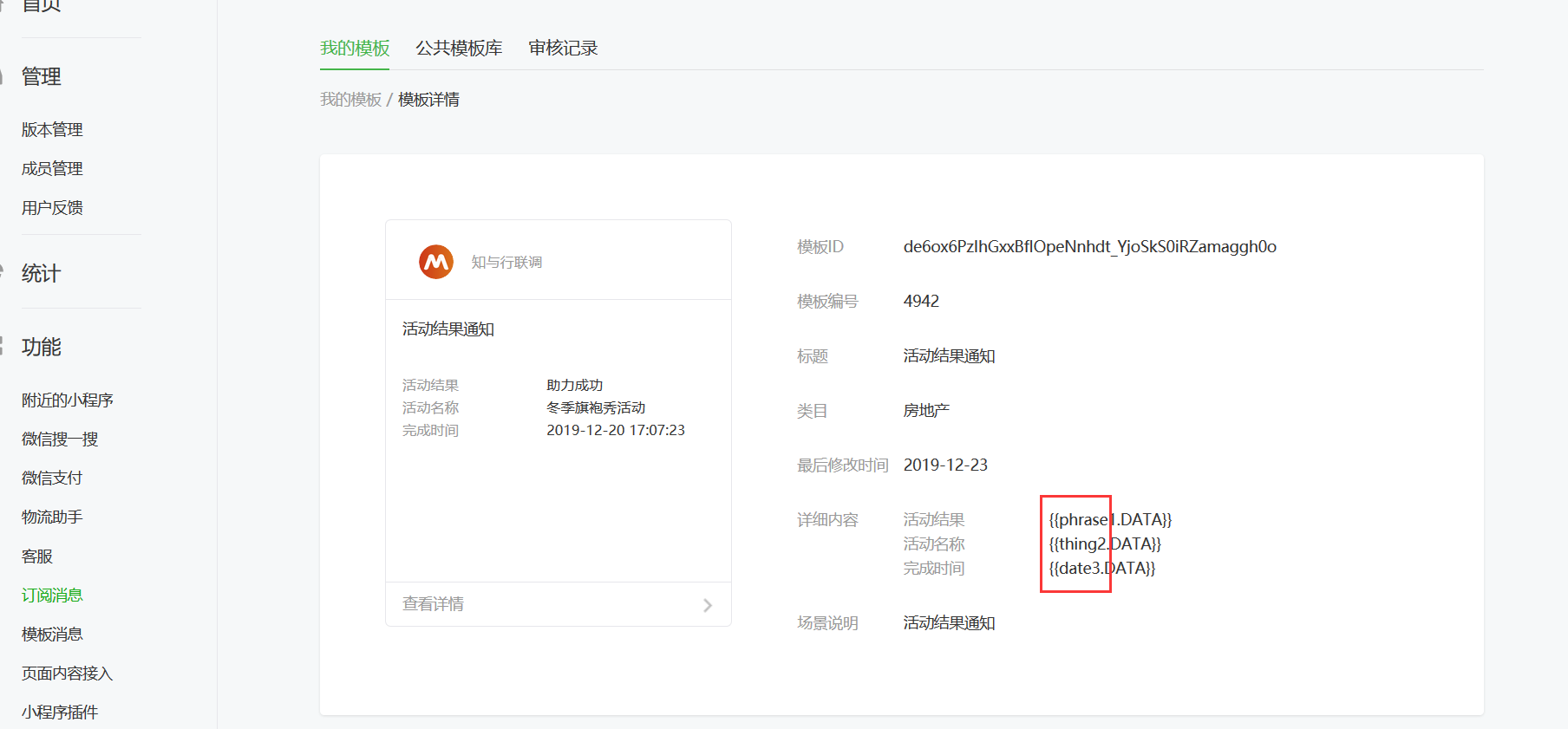Click the 管理 sidebar section heading
Viewport: 1568px width, 729px height.
pyautogui.click(x=41, y=76)
